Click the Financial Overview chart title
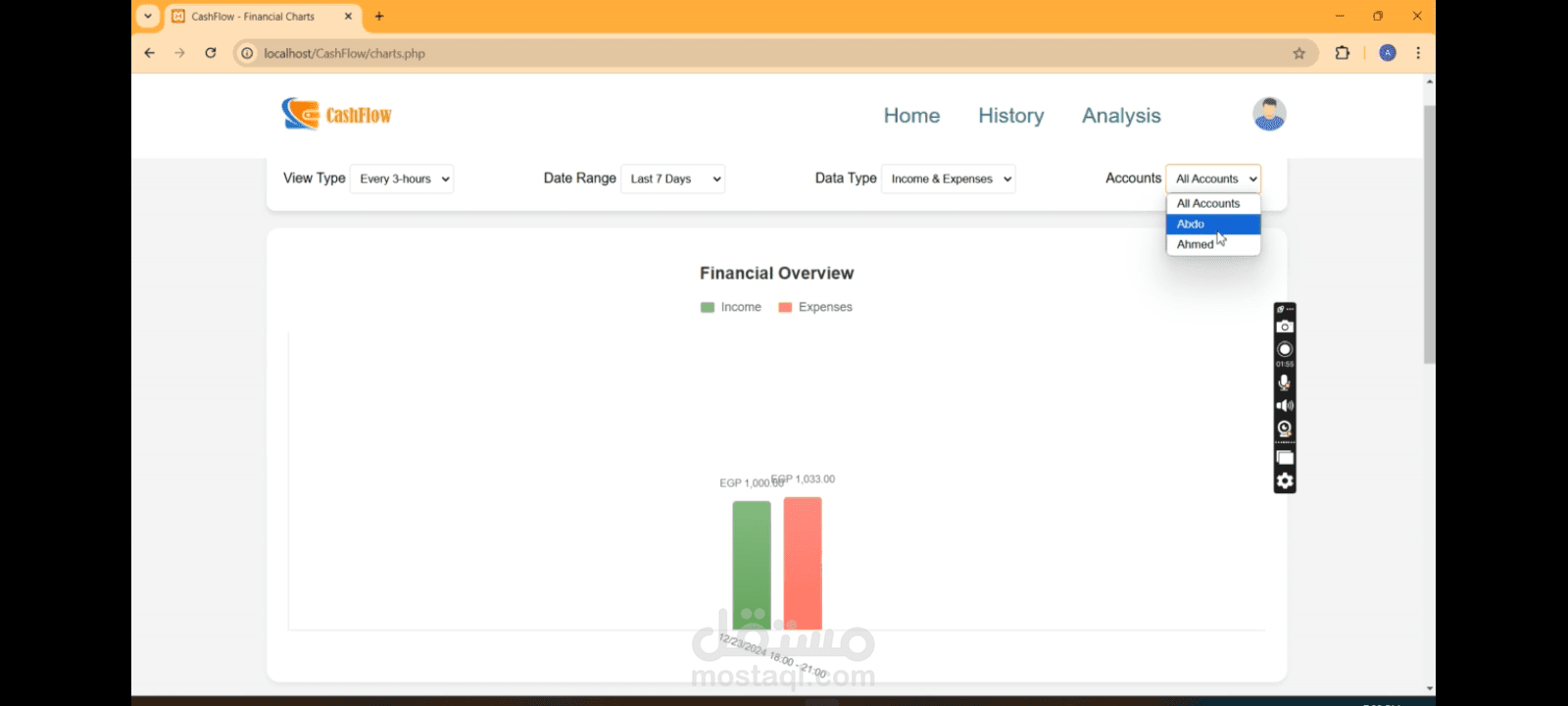Image resolution: width=1568 pixels, height=706 pixels. pos(776,274)
